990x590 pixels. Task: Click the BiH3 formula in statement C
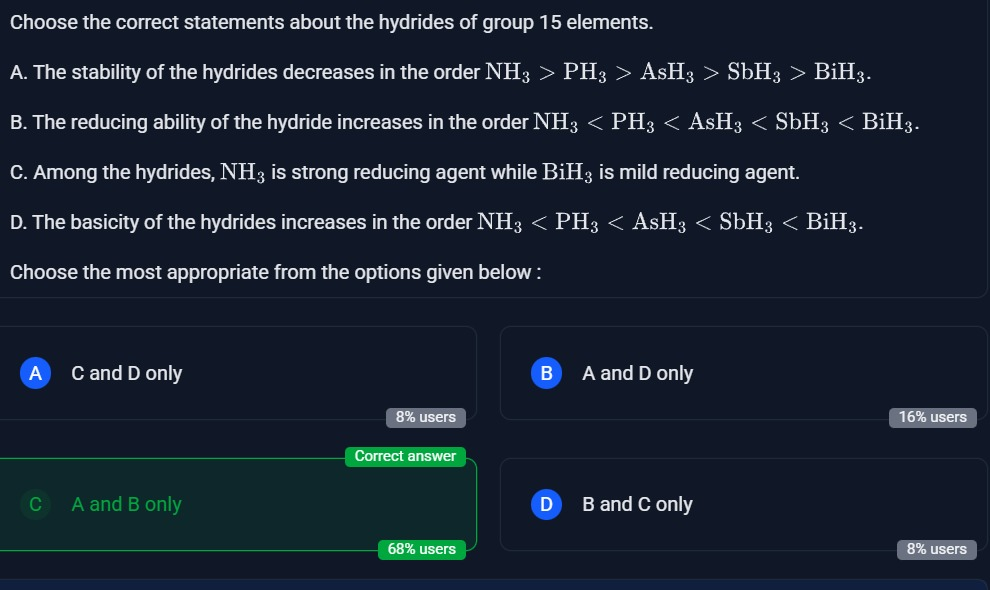tap(568, 172)
